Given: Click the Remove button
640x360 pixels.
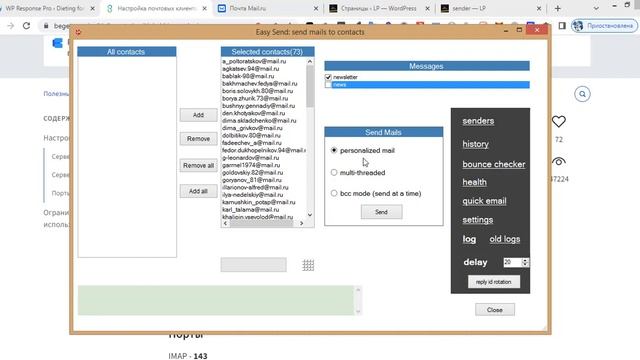Looking at the screenshot, I should tap(198, 139).
